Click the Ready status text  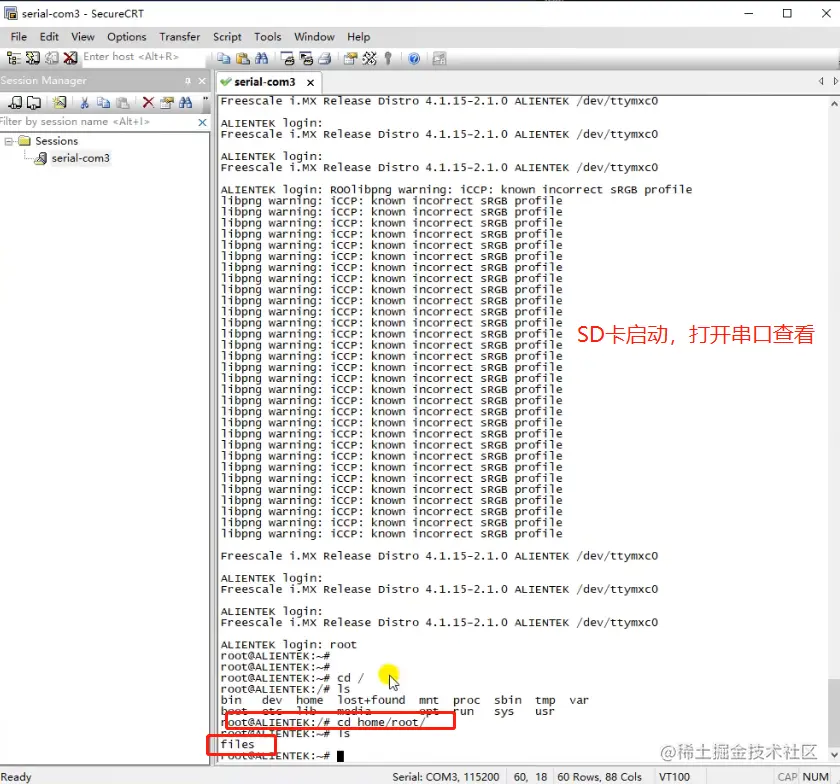(16, 777)
